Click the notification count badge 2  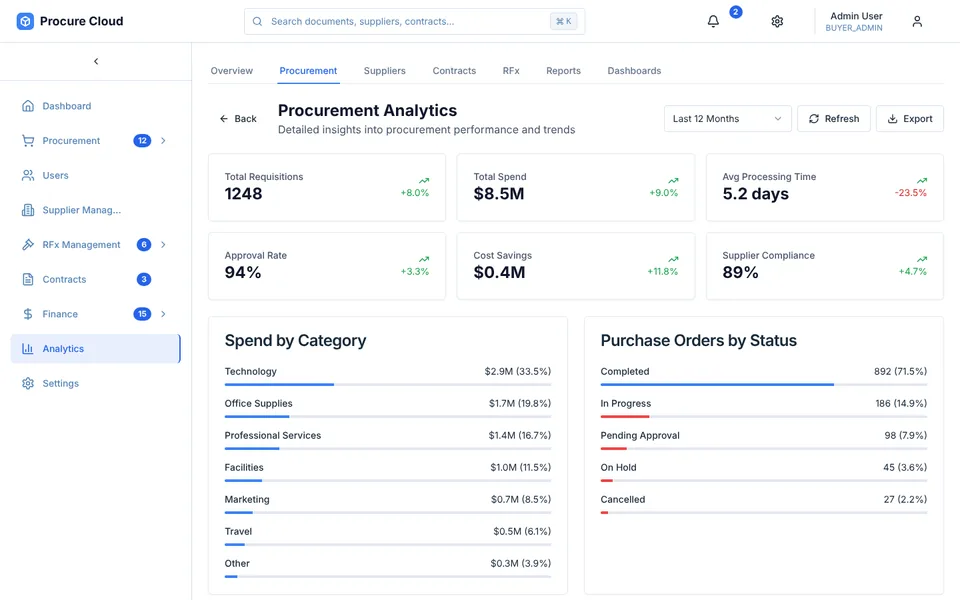(x=736, y=12)
